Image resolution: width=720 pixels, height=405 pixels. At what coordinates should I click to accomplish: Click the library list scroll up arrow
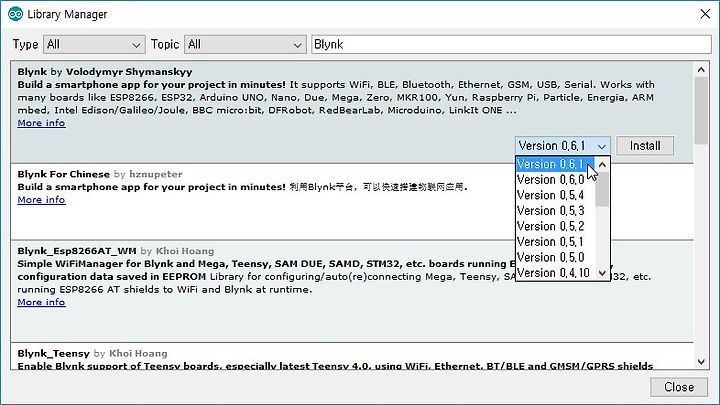tap(701, 70)
